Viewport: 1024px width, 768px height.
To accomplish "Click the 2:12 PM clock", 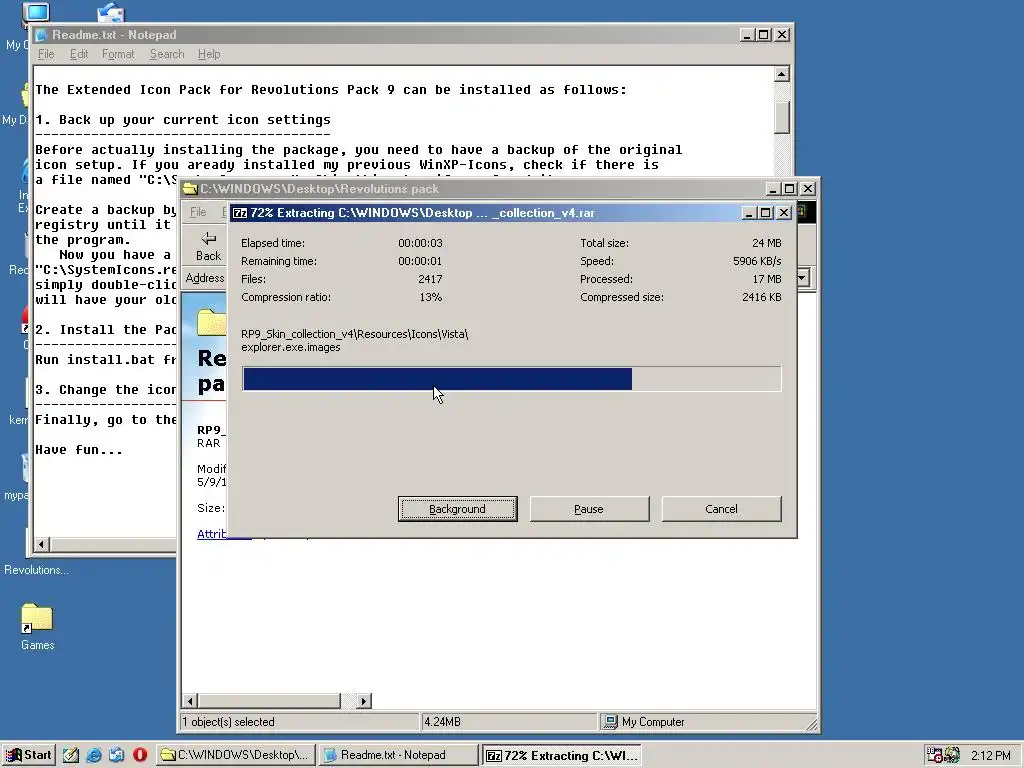I will [991, 756].
